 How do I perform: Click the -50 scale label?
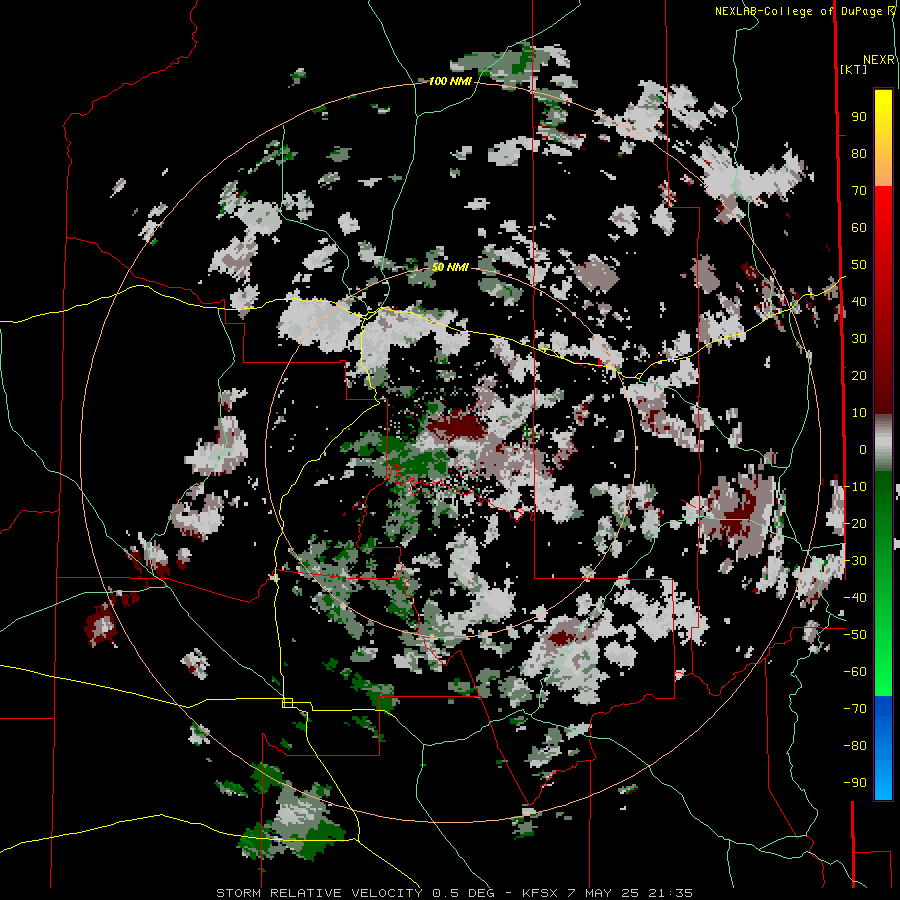pyautogui.click(x=855, y=634)
